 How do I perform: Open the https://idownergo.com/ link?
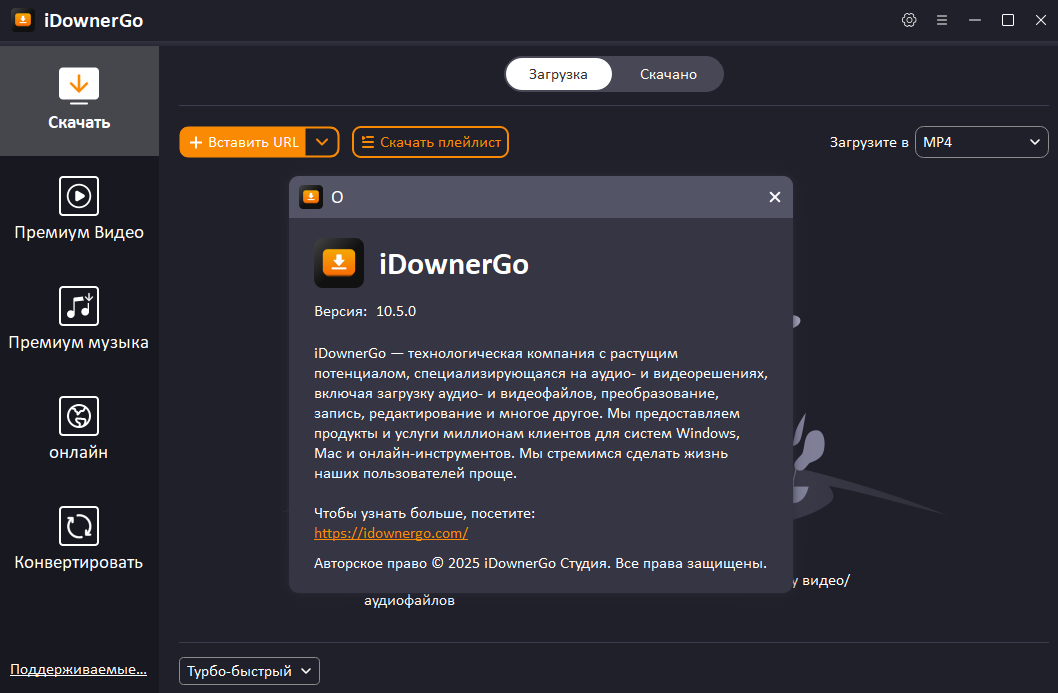[x=391, y=533]
